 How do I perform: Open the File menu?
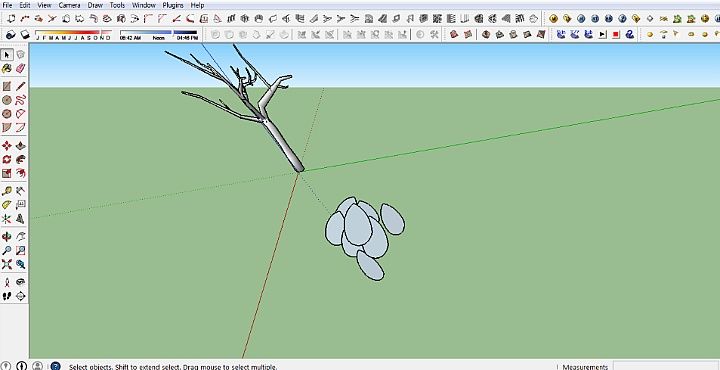[x=7, y=5]
